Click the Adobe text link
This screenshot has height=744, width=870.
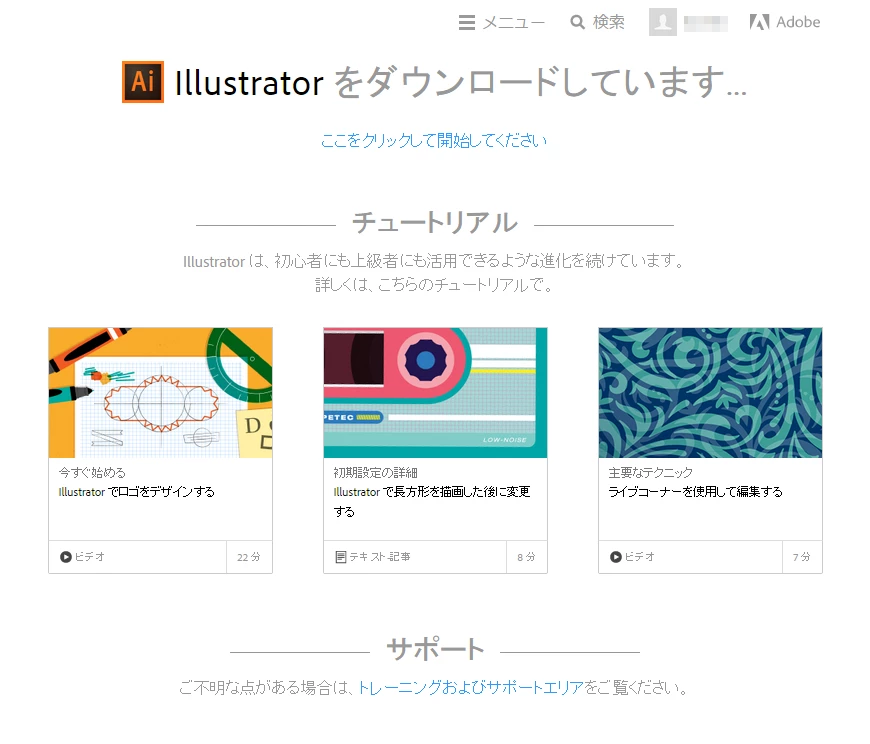[798, 22]
